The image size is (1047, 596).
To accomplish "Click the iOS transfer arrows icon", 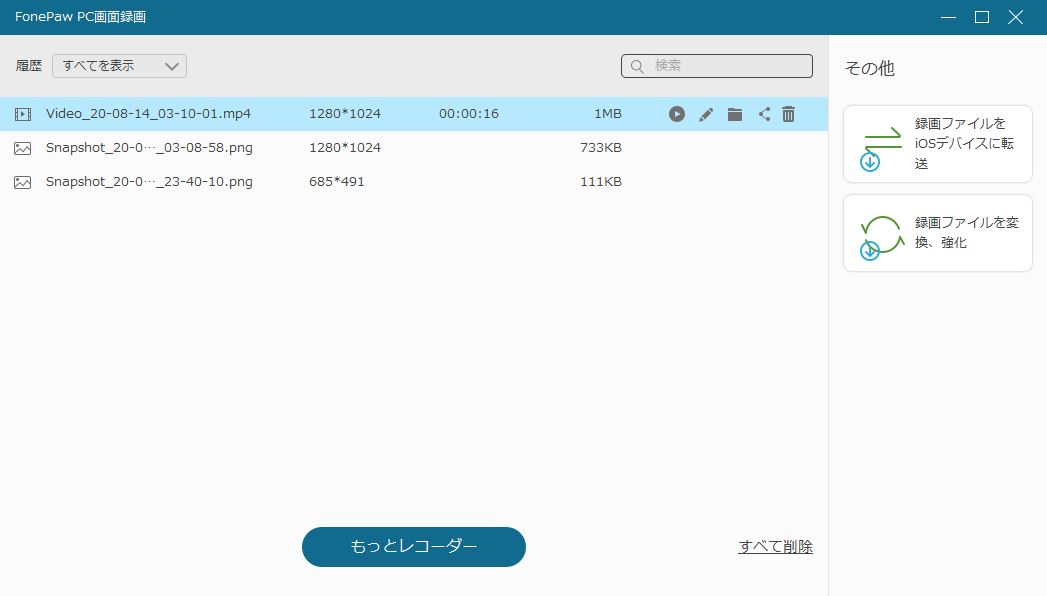I will 880,150.
